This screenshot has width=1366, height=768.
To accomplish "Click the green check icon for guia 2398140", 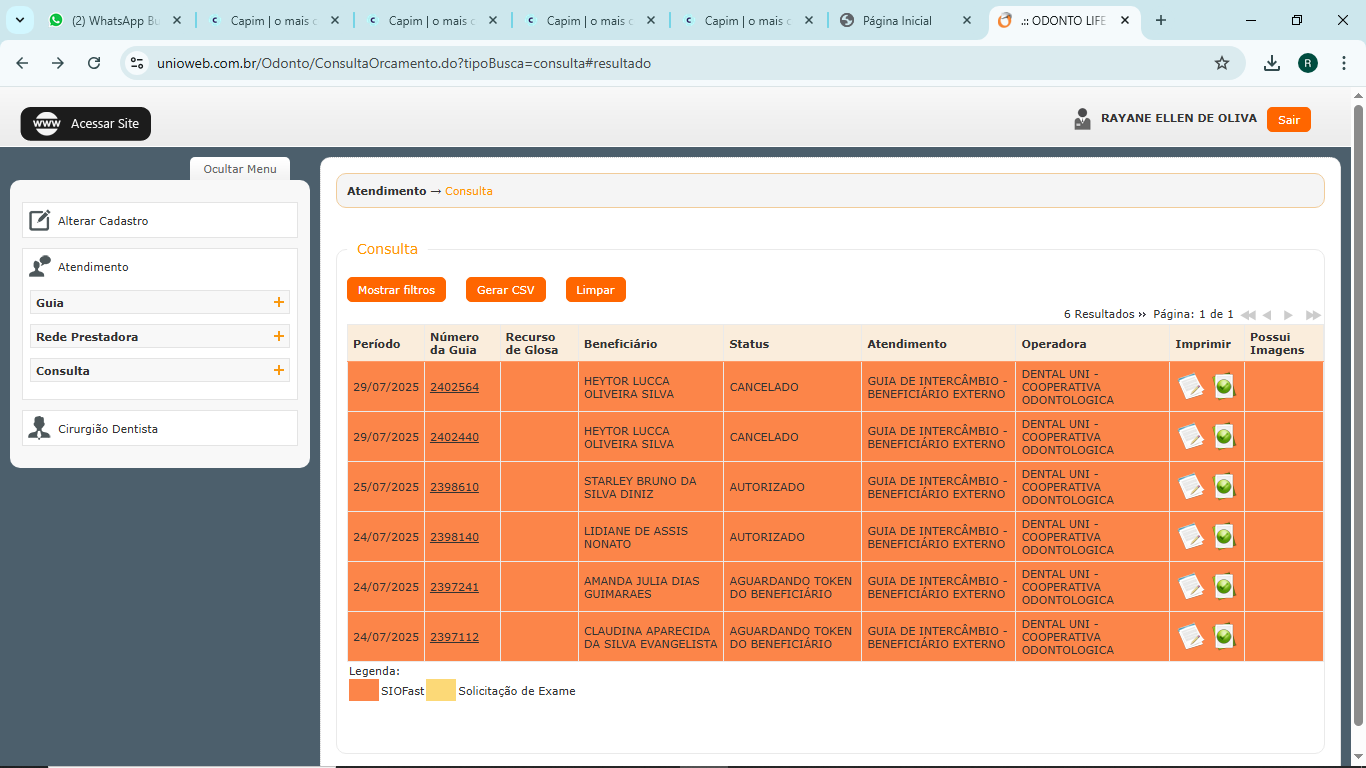I will click(1223, 536).
